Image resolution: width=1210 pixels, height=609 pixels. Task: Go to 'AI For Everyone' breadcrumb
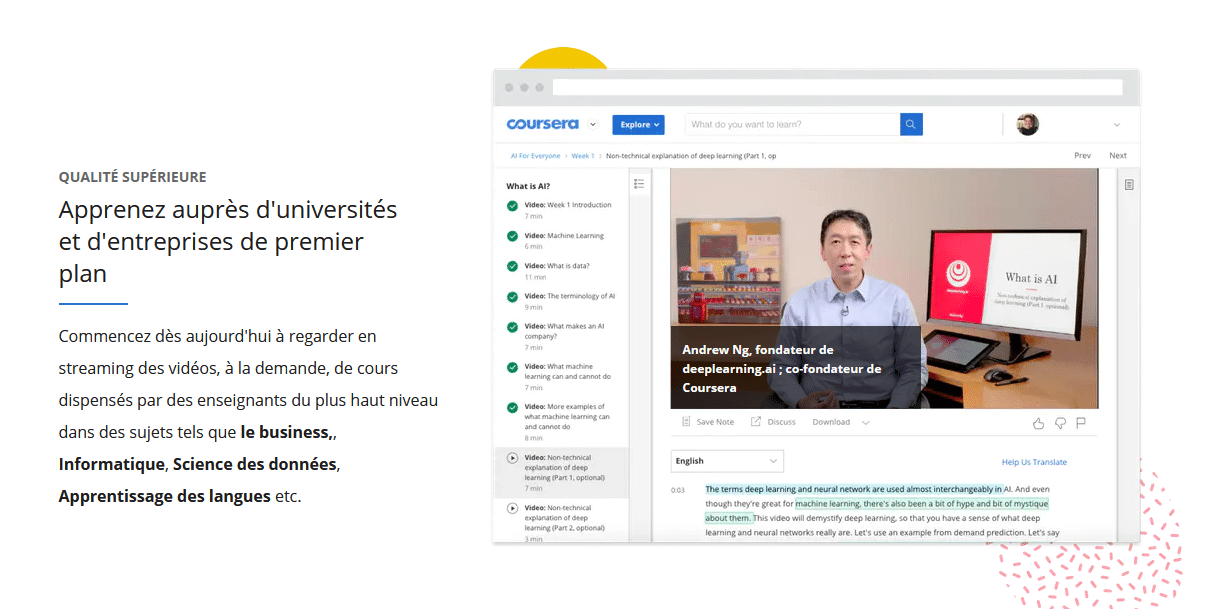[x=535, y=156]
